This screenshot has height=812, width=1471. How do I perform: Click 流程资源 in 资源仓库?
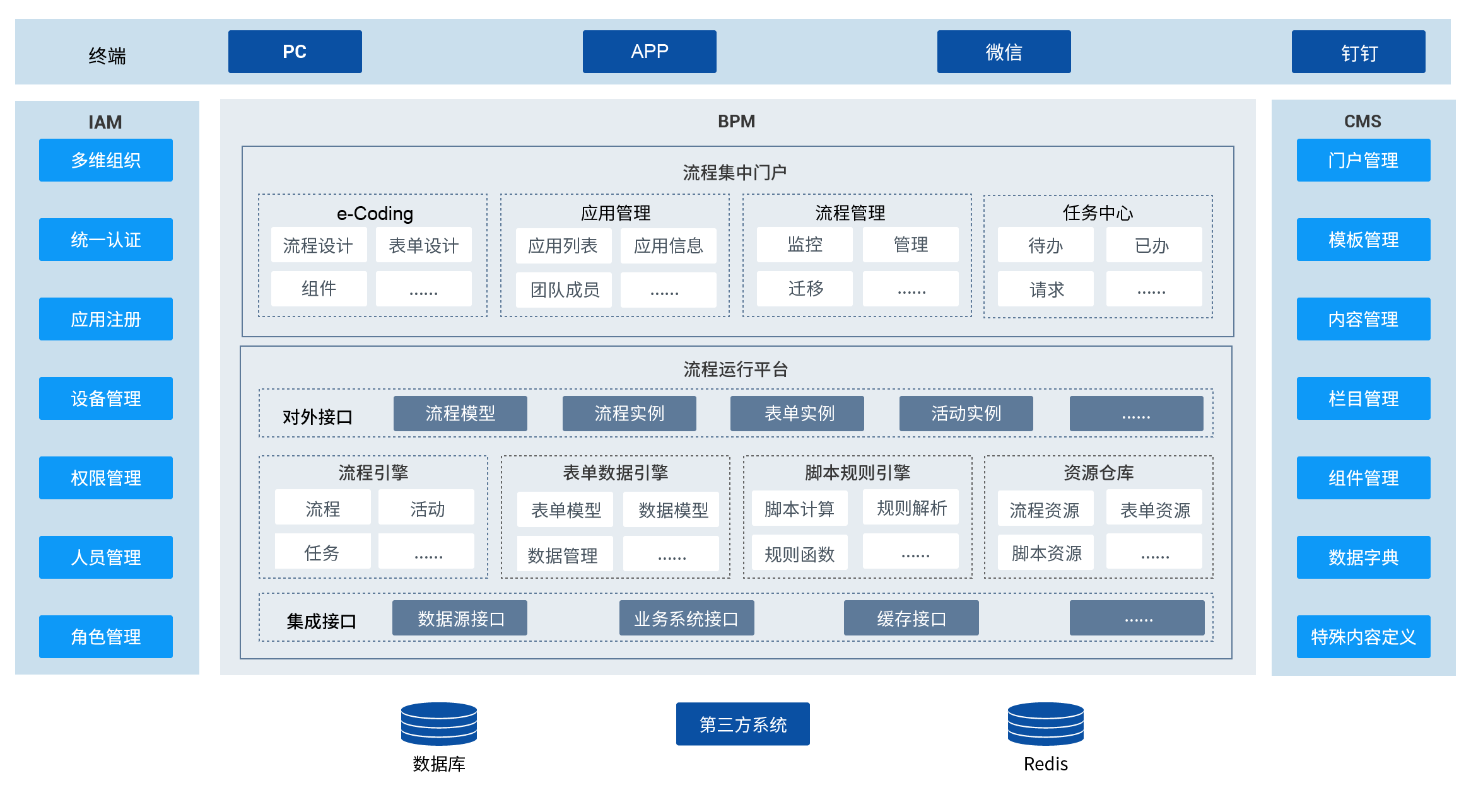click(1046, 508)
